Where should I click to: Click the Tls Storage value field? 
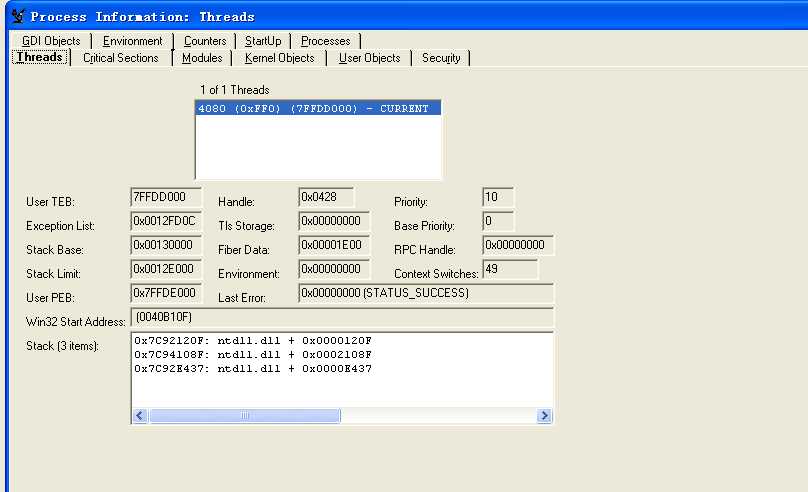(x=334, y=222)
